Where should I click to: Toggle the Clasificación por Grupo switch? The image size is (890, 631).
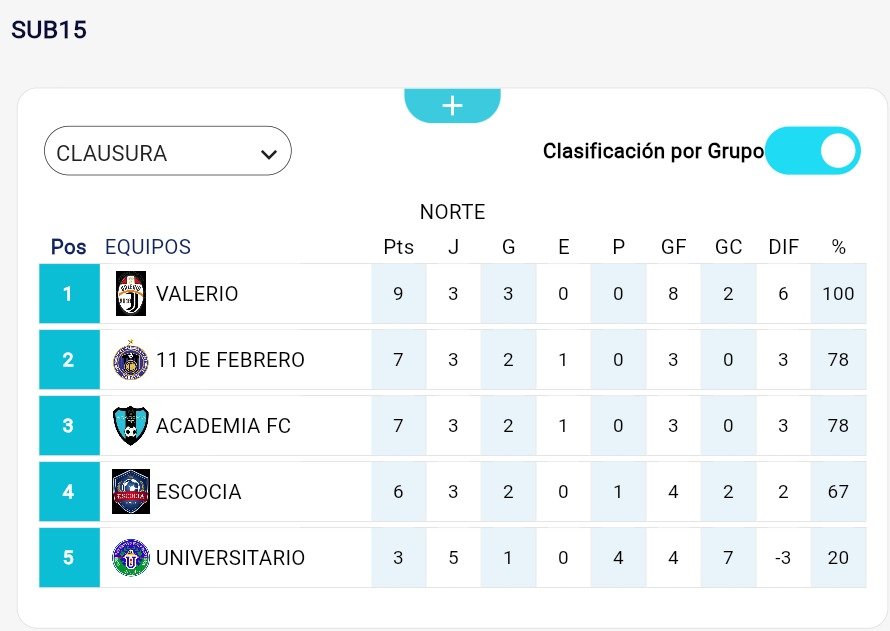coord(813,151)
